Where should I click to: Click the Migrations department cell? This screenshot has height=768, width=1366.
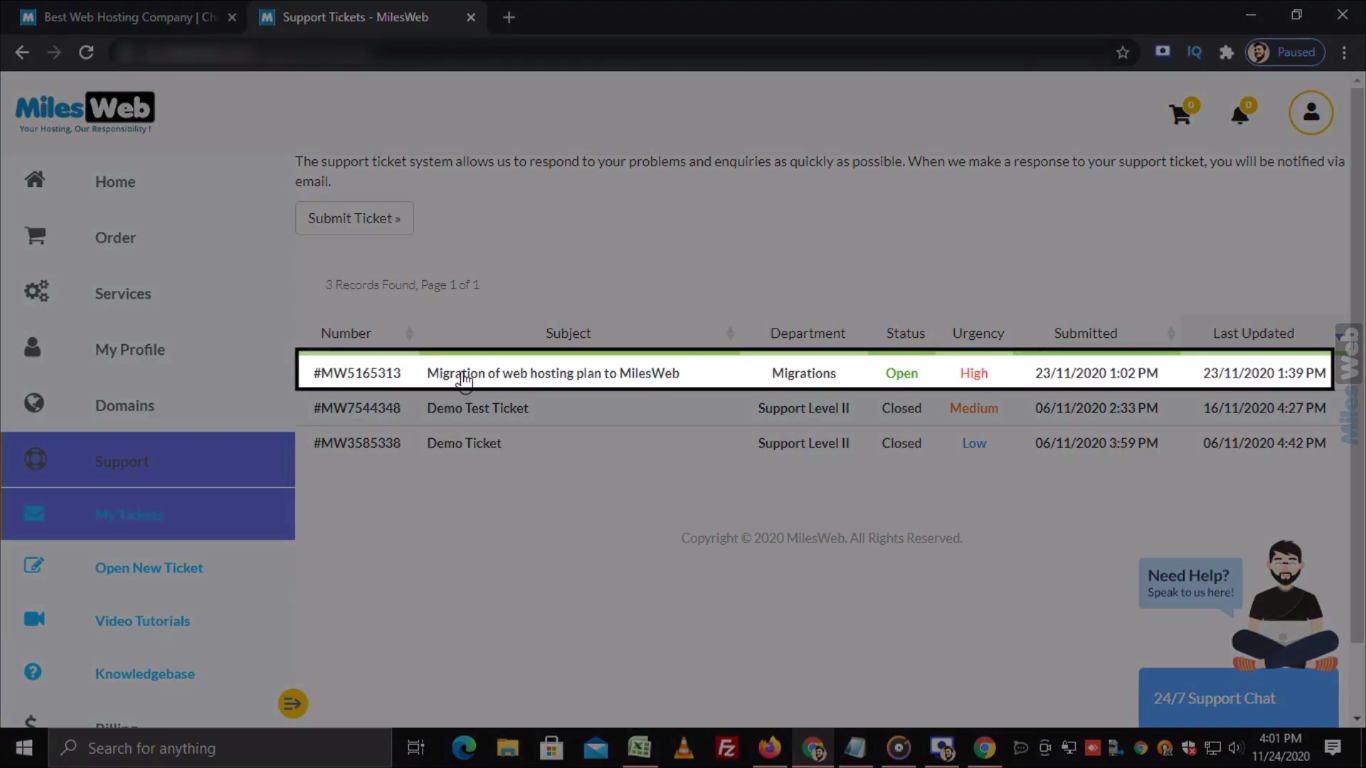pos(804,373)
